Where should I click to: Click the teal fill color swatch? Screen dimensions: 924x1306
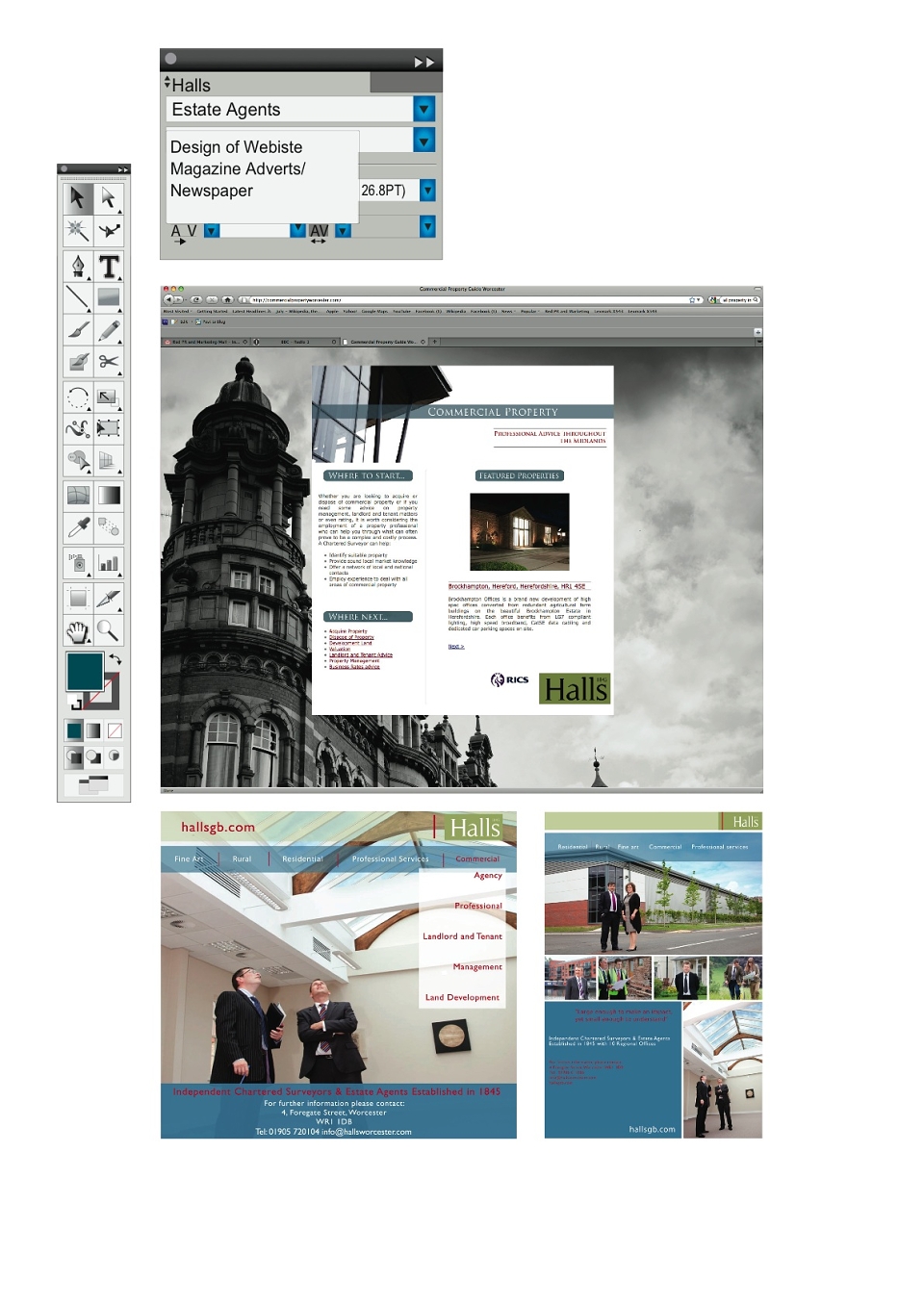pyautogui.click(x=85, y=671)
